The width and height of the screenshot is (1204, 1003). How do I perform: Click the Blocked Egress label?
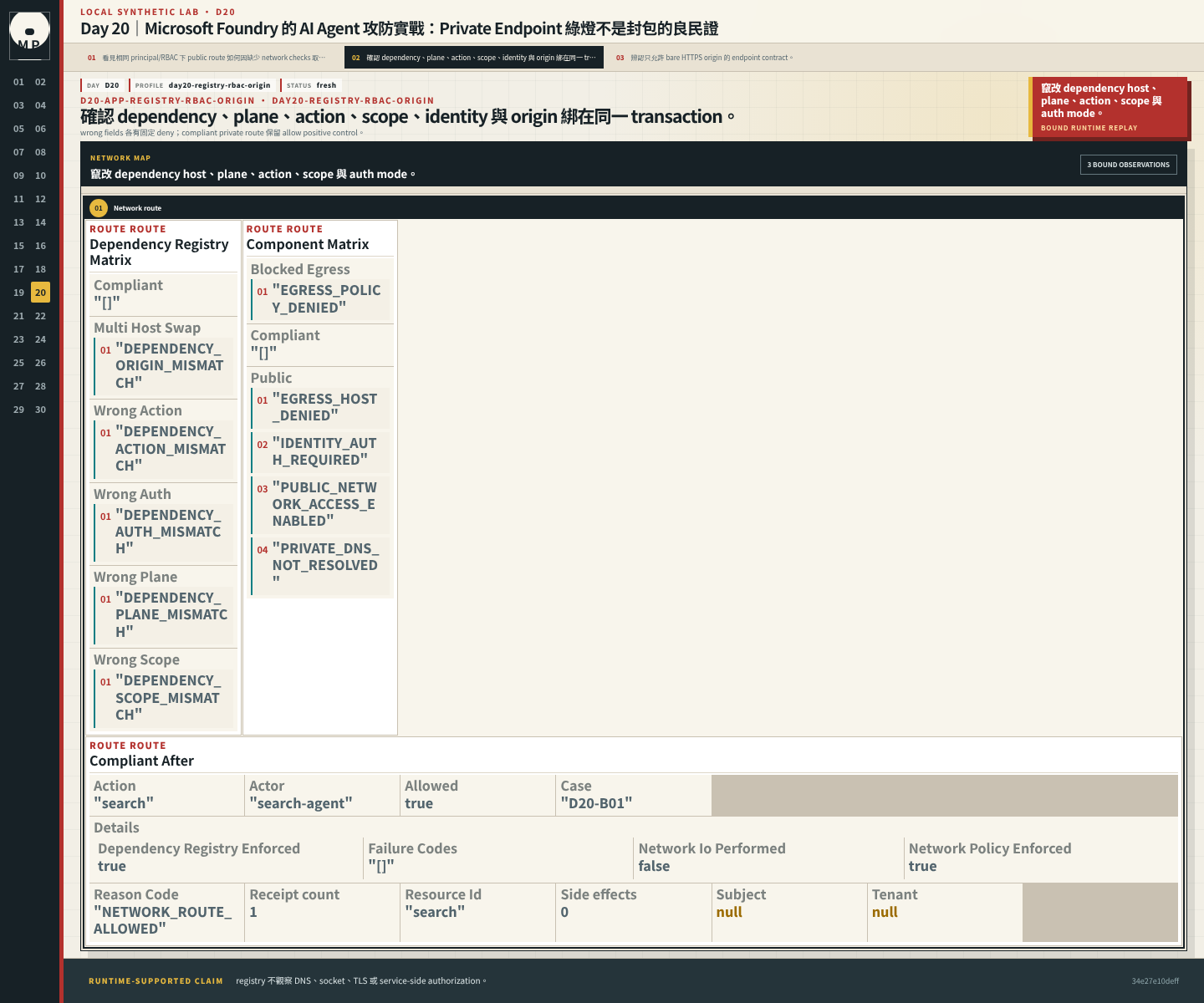click(300, 269)
